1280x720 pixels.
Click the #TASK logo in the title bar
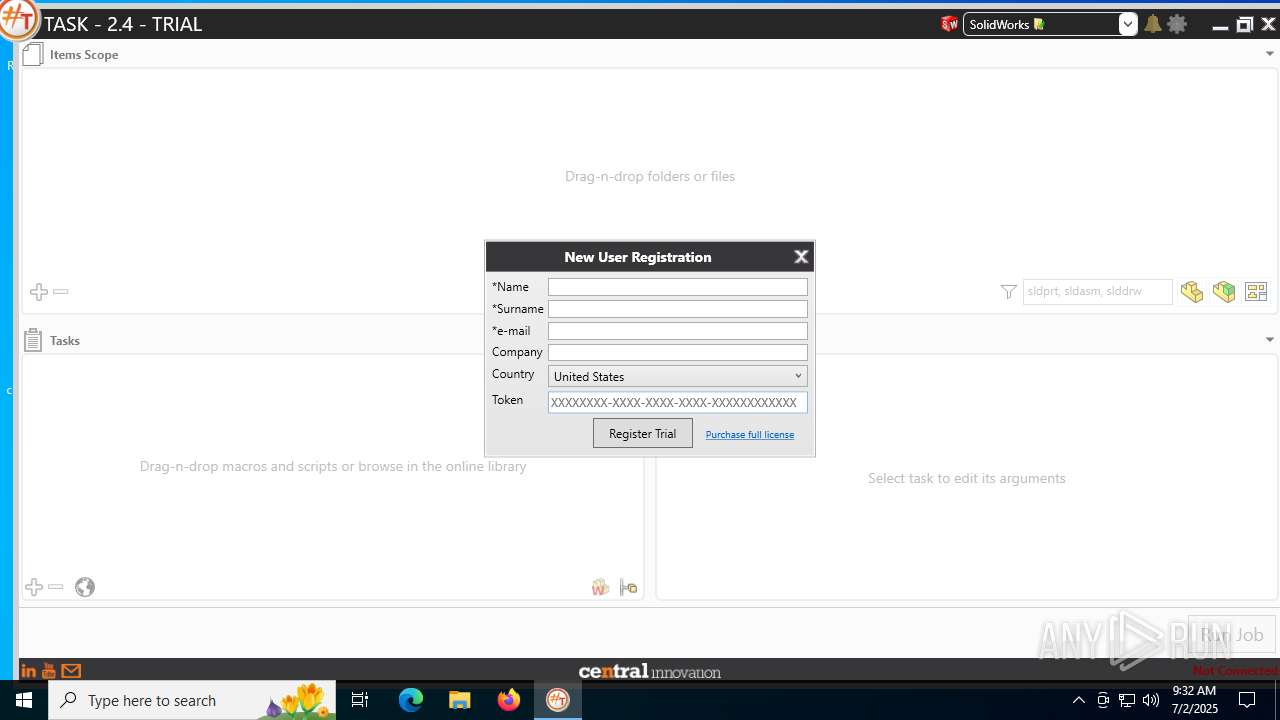pos(18,20)
